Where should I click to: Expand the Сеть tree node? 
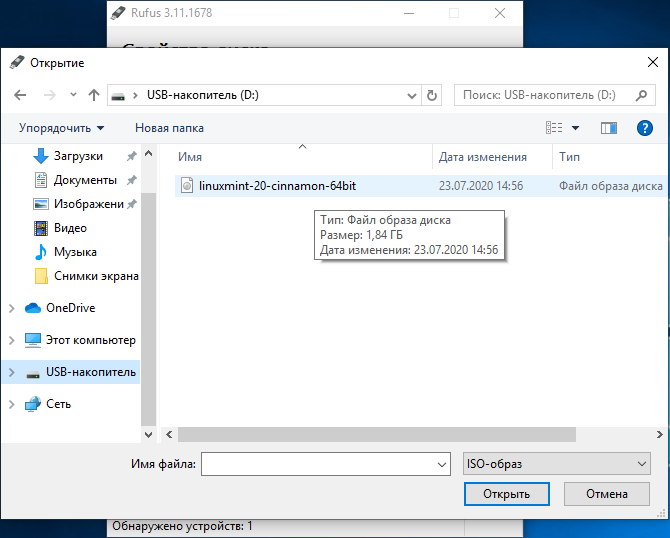pos(12,404)
